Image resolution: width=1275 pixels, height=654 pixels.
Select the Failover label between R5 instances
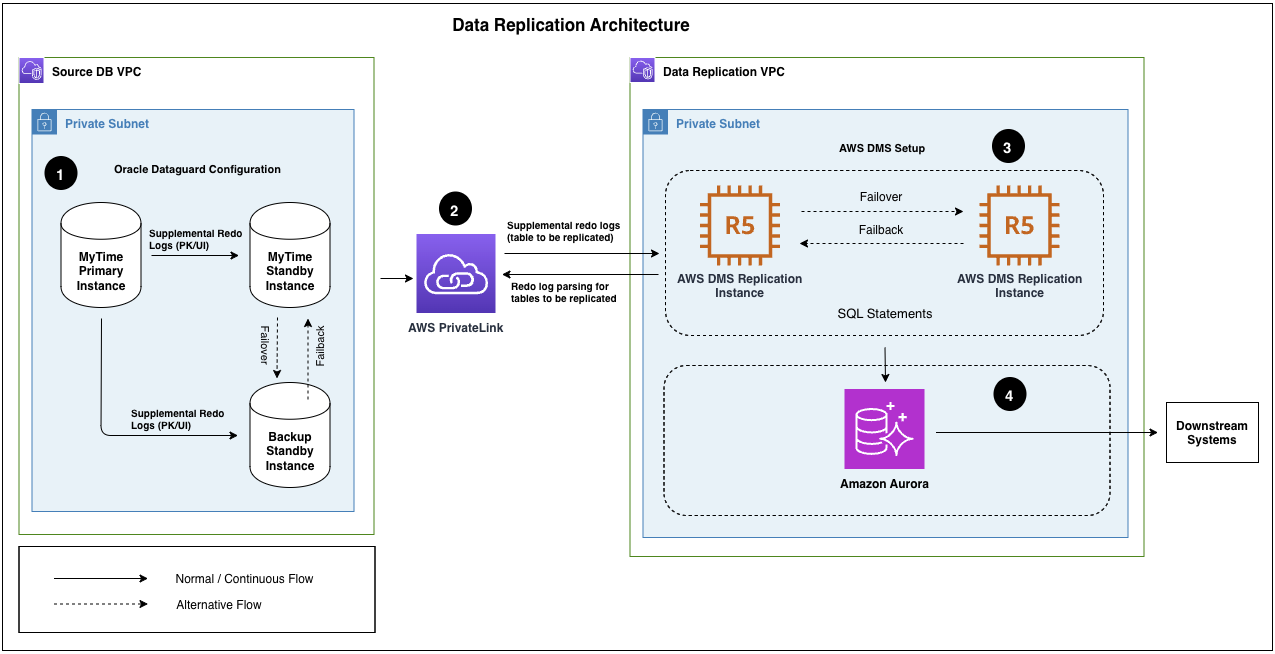pos(881,197)
